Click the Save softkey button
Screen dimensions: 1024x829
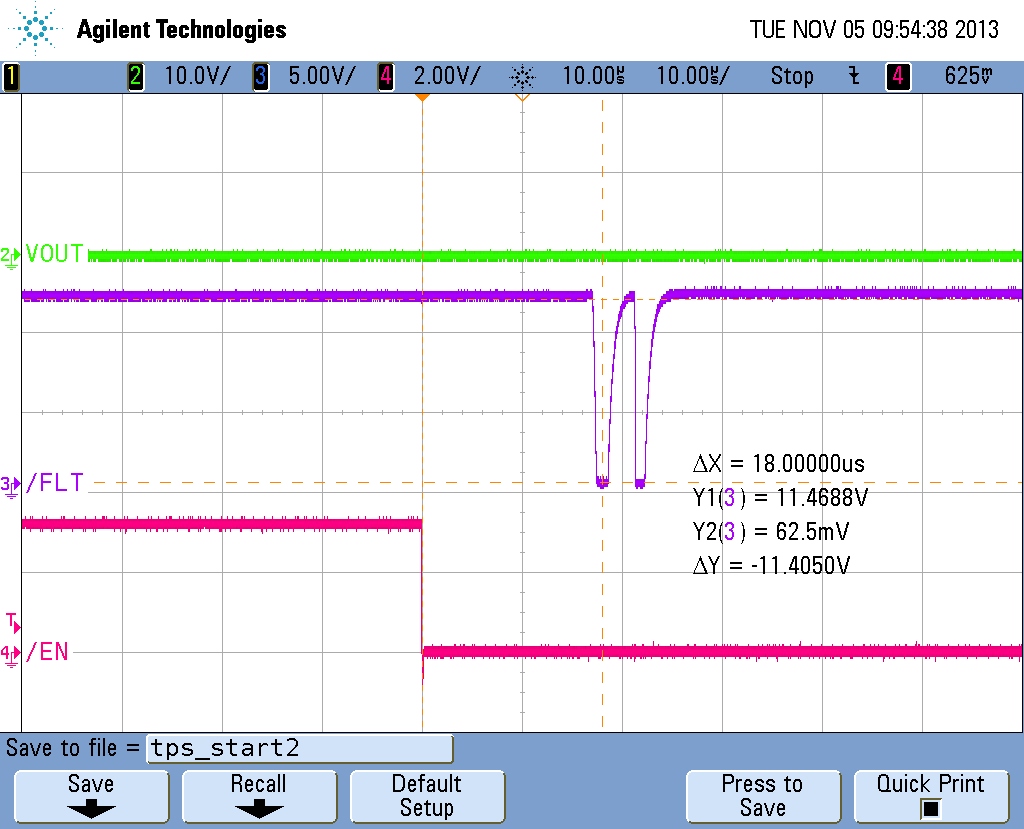[x=91, y=796]
